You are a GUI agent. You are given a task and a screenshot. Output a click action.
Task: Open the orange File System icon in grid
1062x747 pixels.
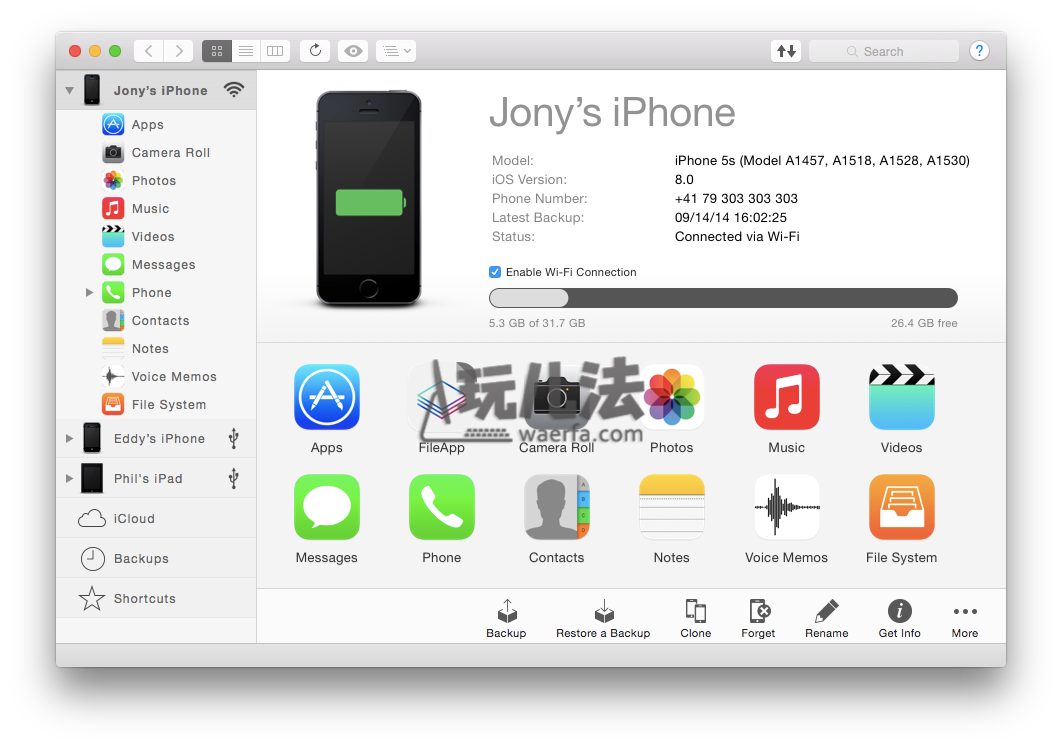901,507
